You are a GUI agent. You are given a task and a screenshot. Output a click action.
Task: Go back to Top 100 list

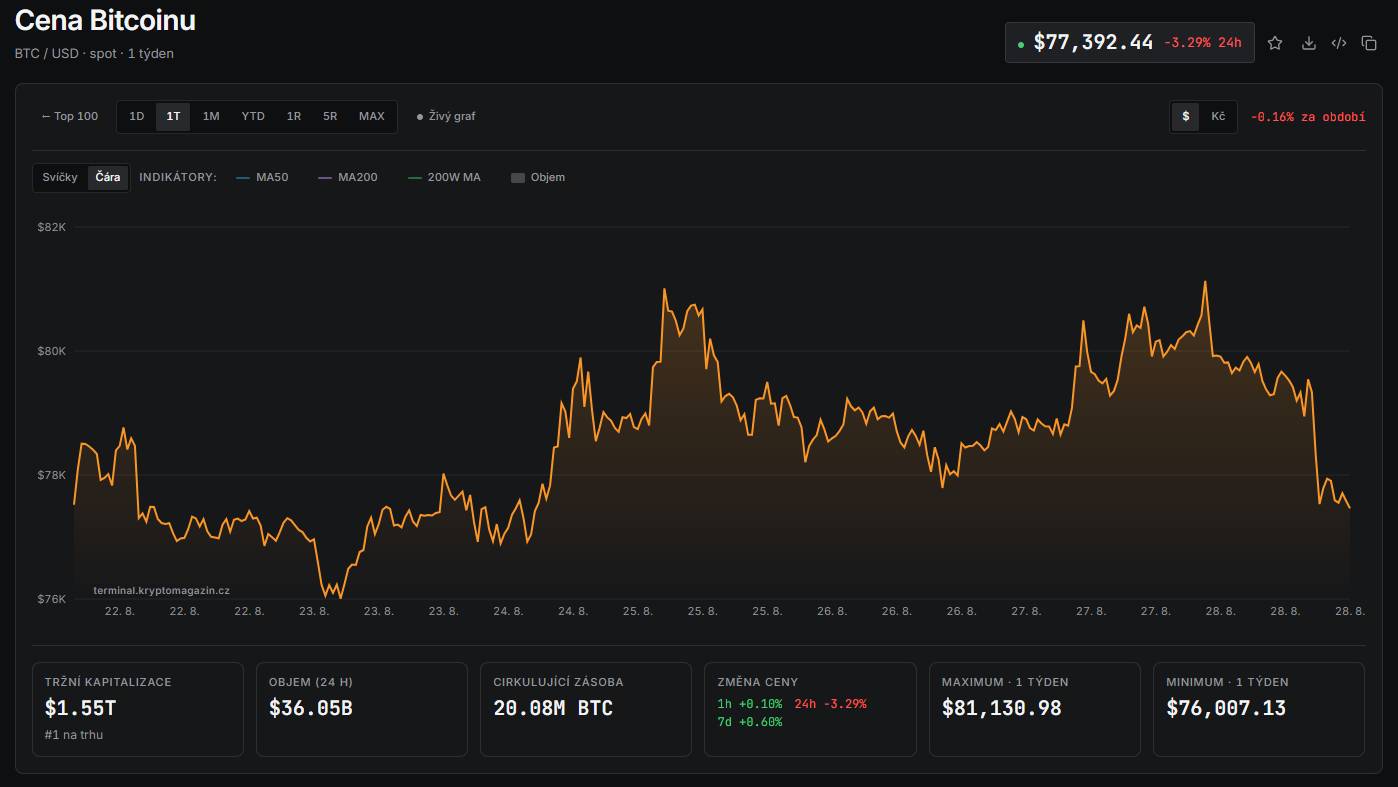70,116
